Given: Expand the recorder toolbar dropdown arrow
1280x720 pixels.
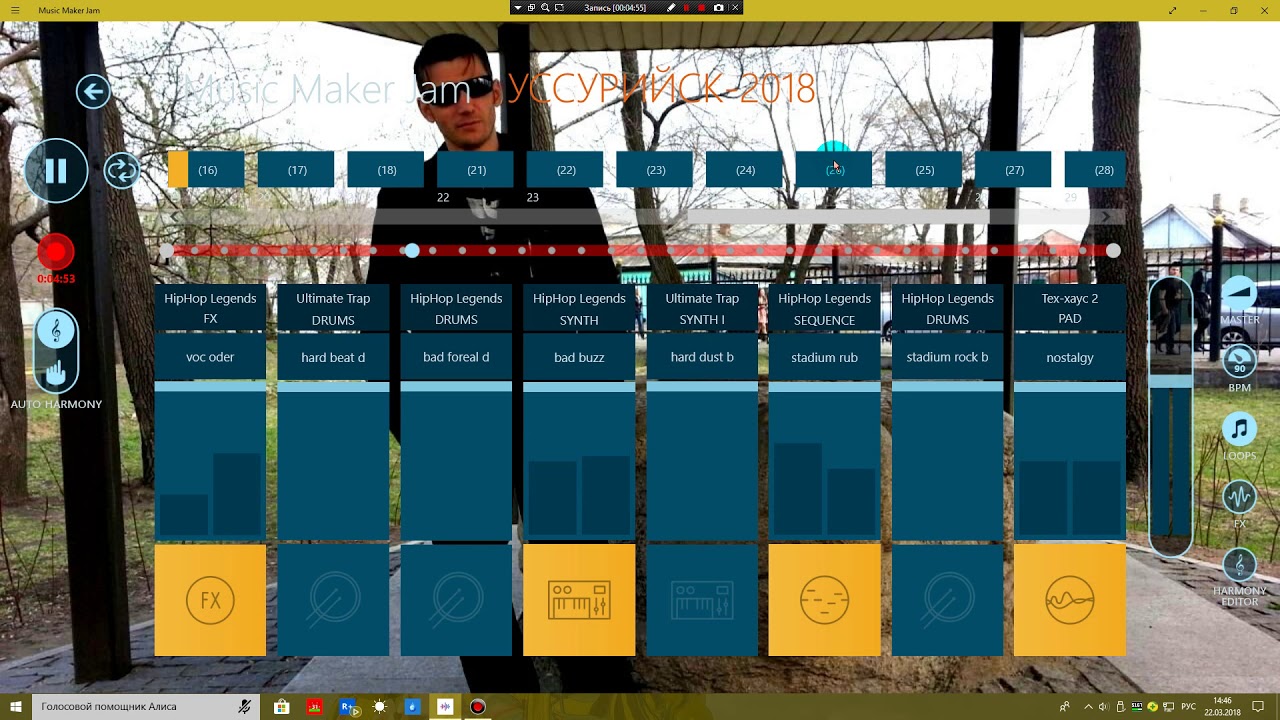Looking at the screenshot, I should (x=518, y=7).
